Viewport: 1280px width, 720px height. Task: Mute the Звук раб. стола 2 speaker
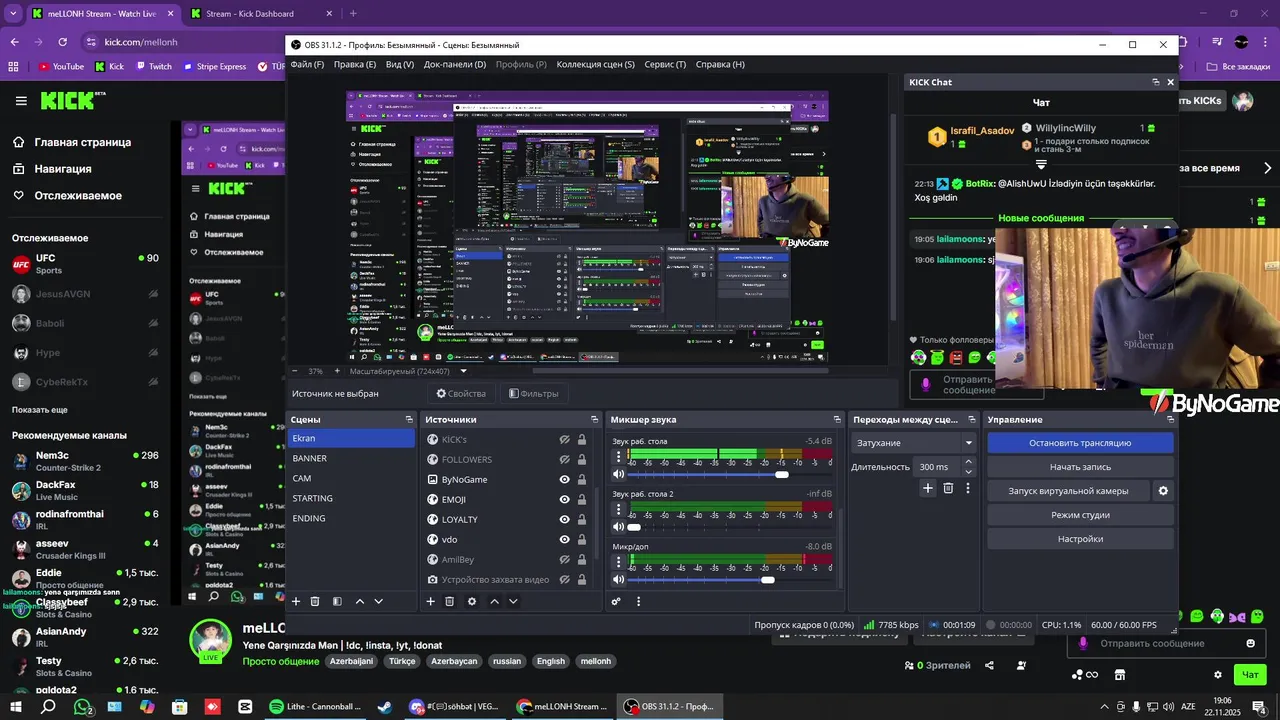619,527
